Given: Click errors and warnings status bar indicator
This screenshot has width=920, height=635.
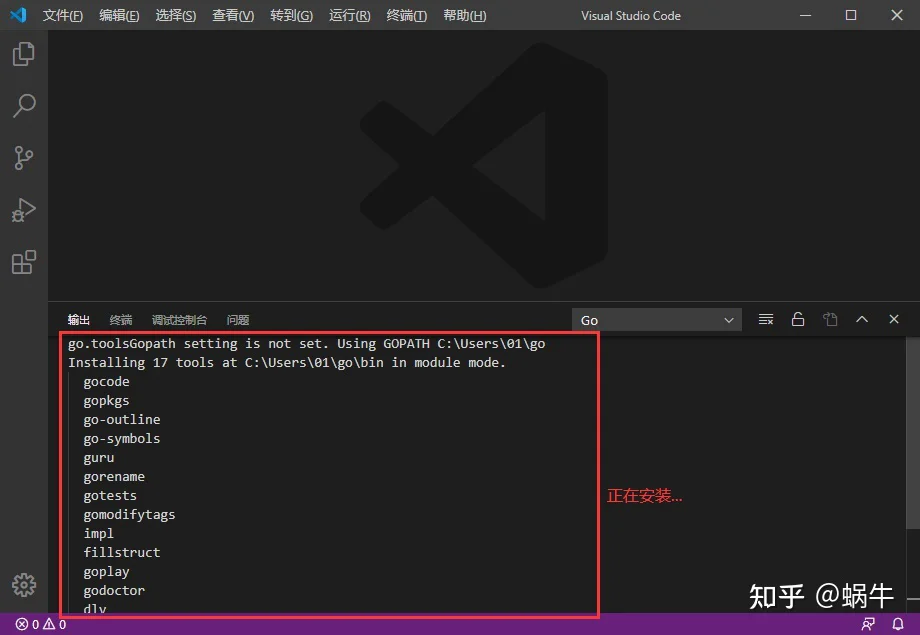Looking at the screenshot, I should 40,624.
